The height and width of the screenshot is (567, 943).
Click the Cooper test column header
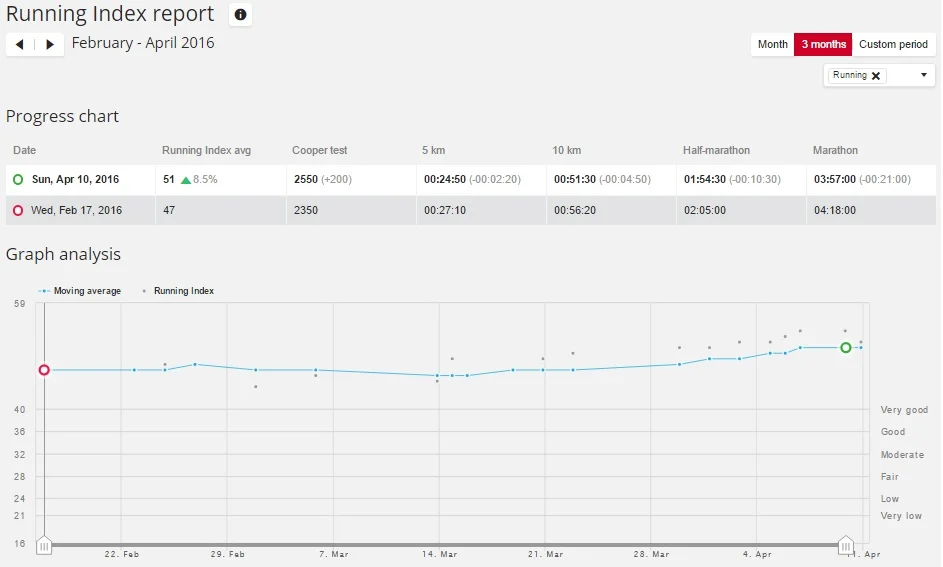[320, 150]
